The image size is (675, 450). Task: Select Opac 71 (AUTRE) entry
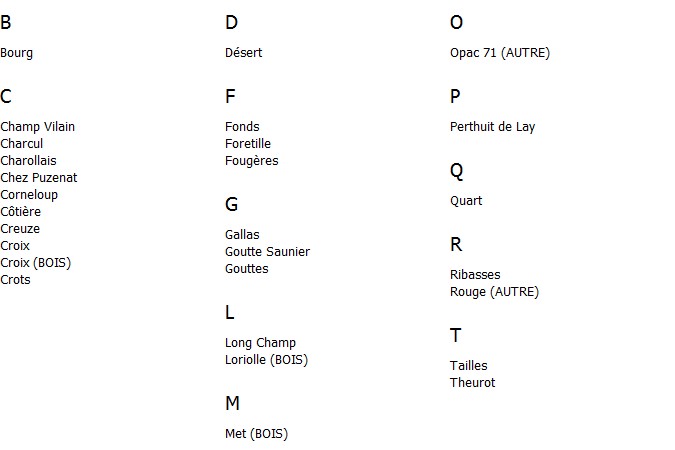tap(500, 53)
